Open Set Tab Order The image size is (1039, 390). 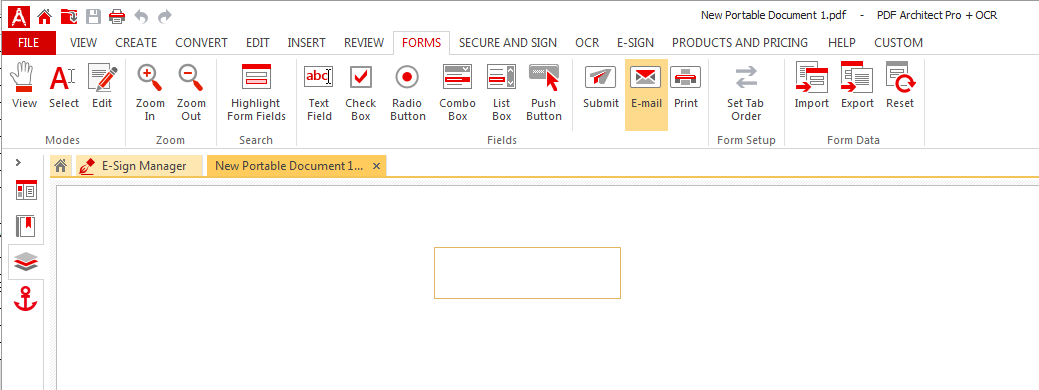[x=745, y=93]
